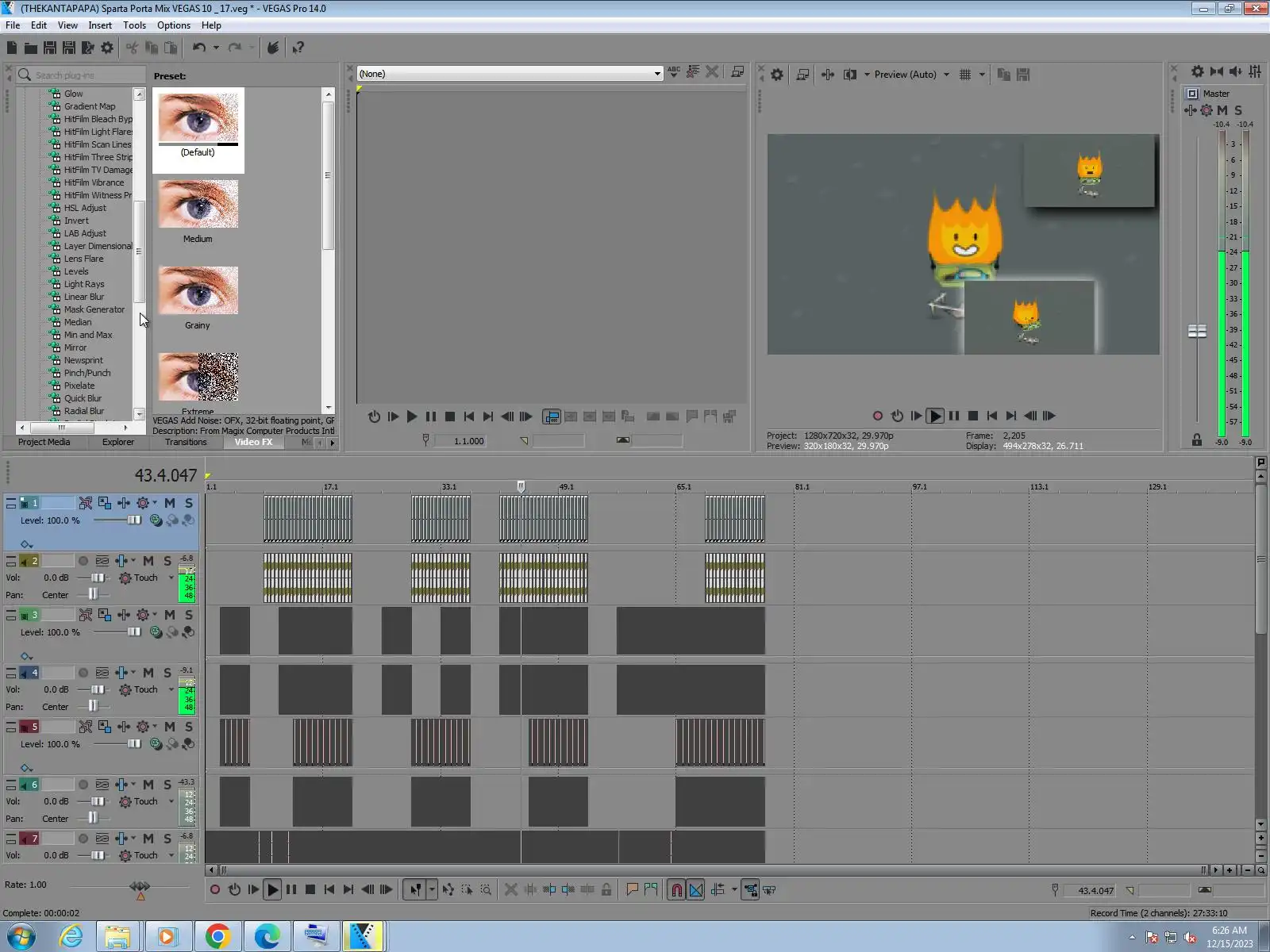The height and width of the screenshot is (952, 1270).
Task: Open the Tools menu
Action: [x=134, y=25]
